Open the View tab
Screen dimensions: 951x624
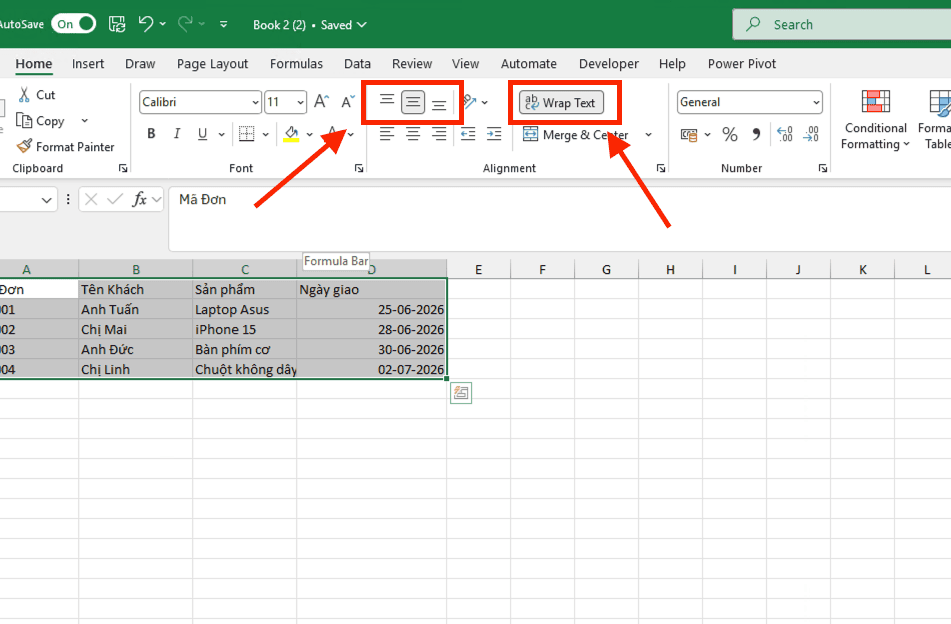tap(465, 64)
